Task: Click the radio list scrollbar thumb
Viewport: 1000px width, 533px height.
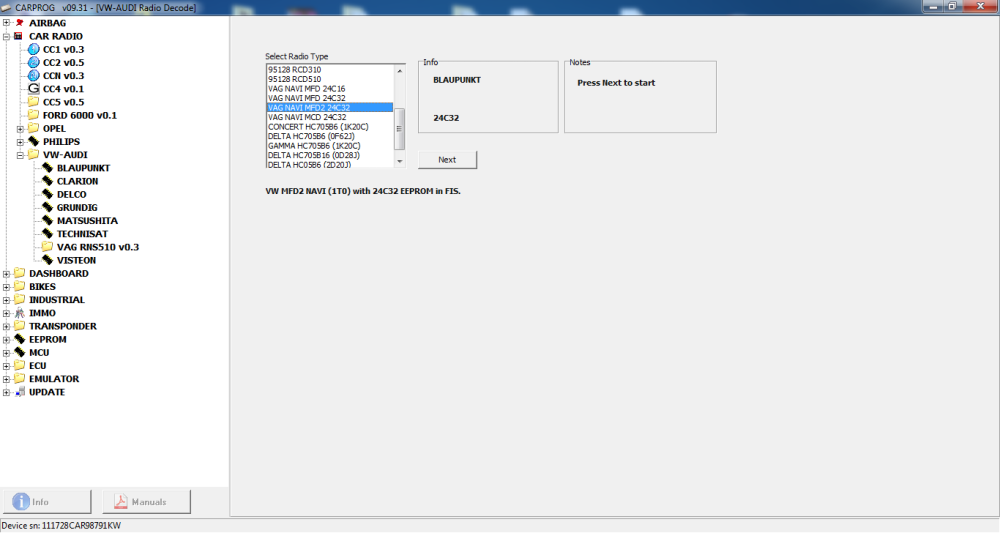Action: (400, 129)
